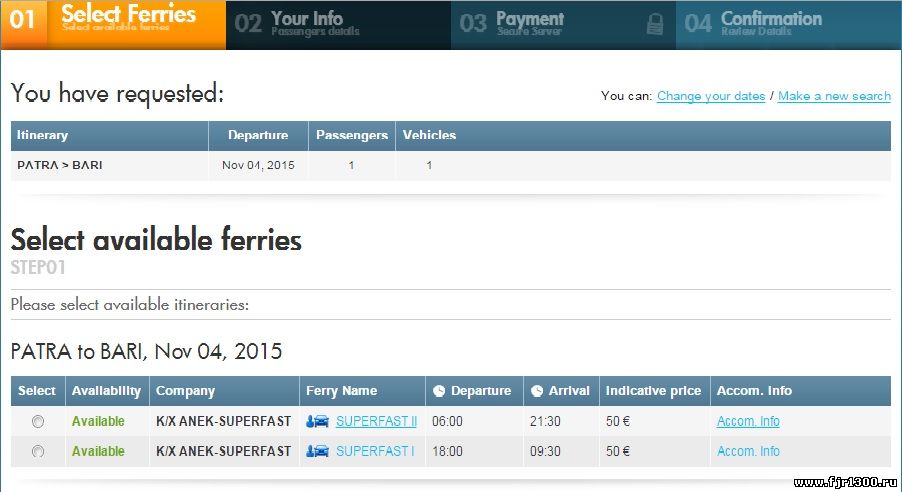The image size is (902, 492).
Task: Click the Indicative price column header
Action: click(x=654, y=391)
